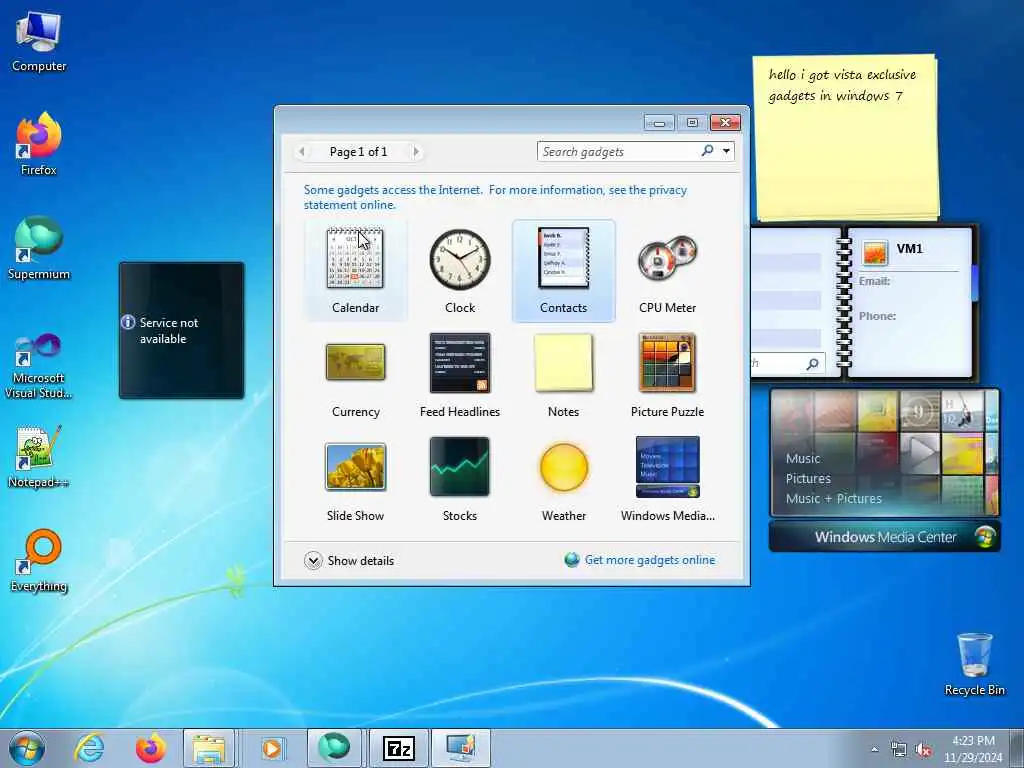Viewport: 1024px width, 768px height.
Task: Show hidden tray icons arrow
Action: pos(874,750)
